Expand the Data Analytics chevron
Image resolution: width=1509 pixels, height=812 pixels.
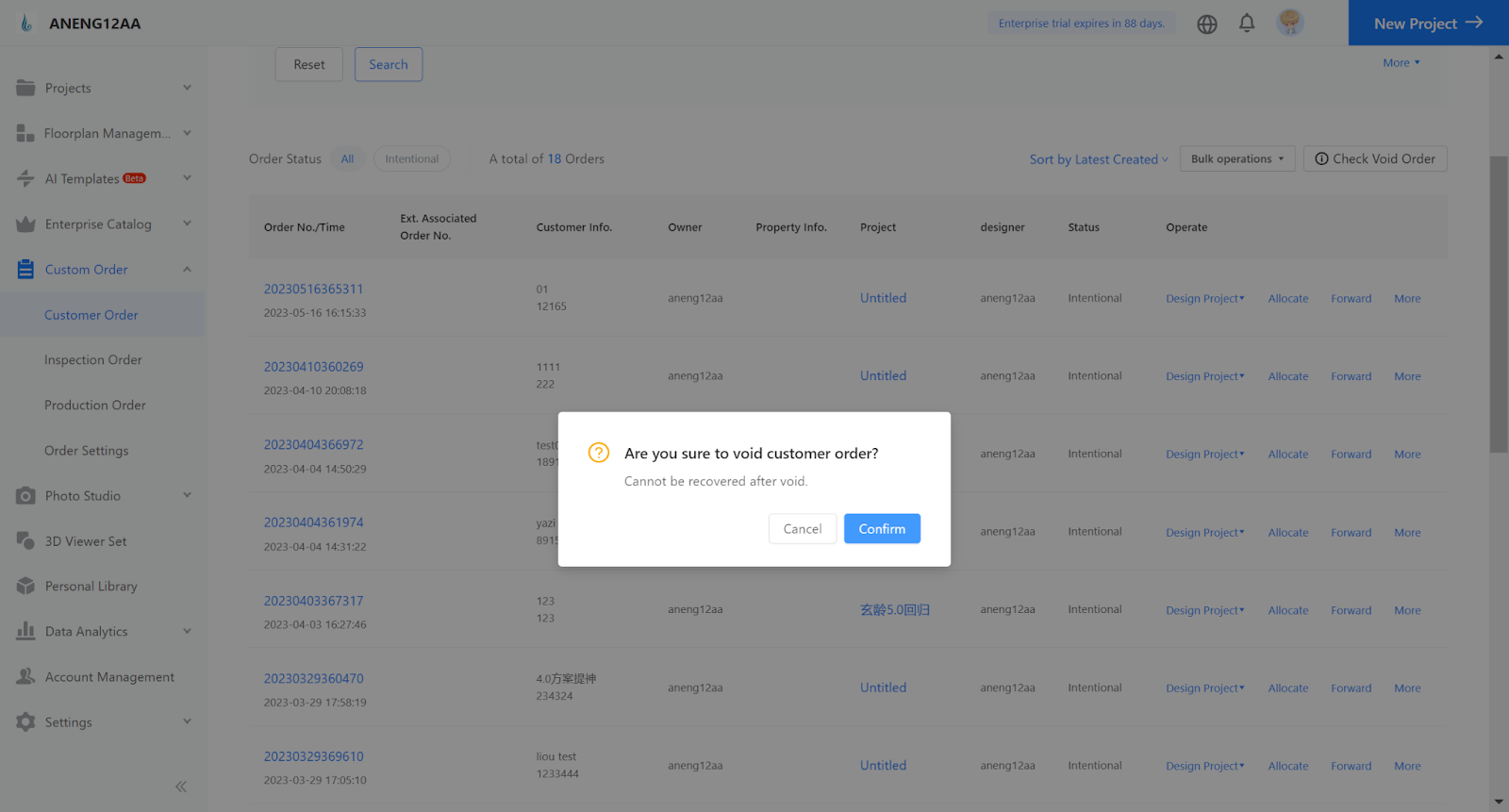pos(187,631)
